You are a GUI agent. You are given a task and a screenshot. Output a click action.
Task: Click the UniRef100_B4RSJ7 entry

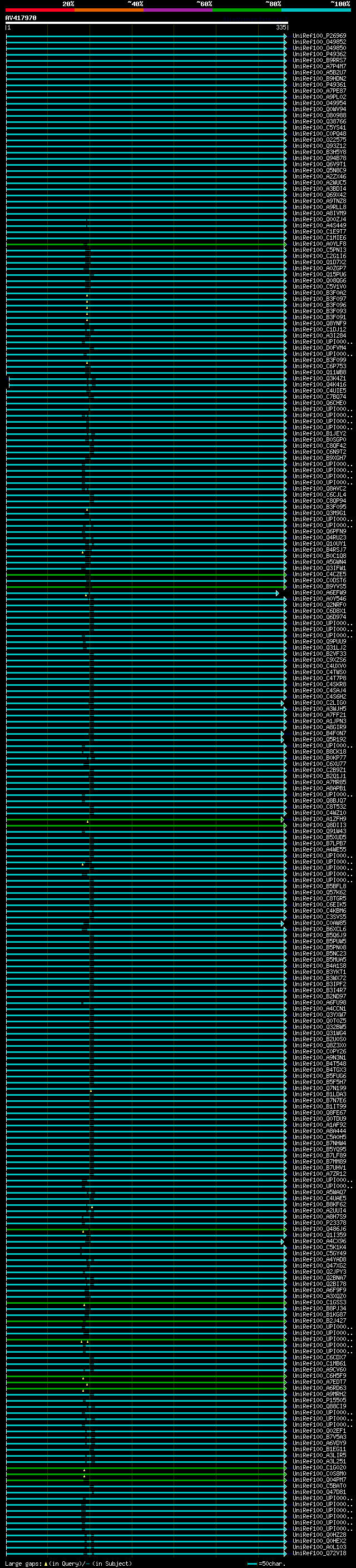click(319, 550)
